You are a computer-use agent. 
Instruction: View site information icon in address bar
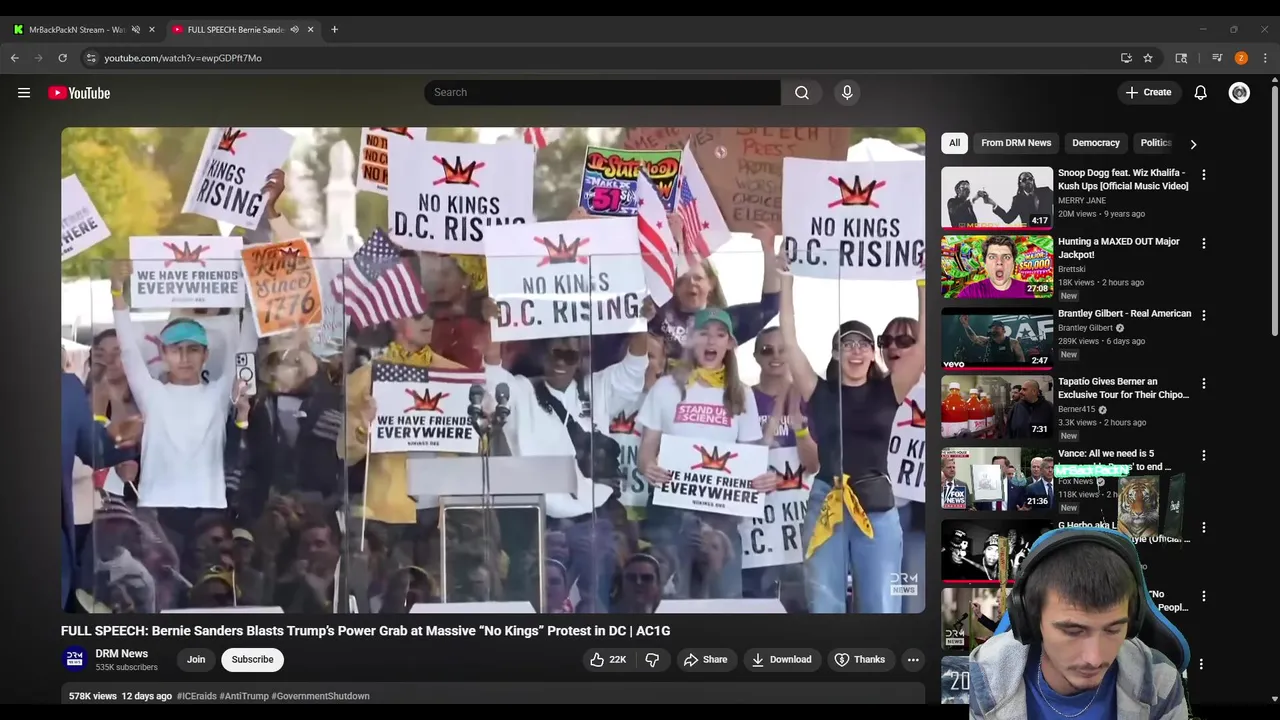[91, 58]
